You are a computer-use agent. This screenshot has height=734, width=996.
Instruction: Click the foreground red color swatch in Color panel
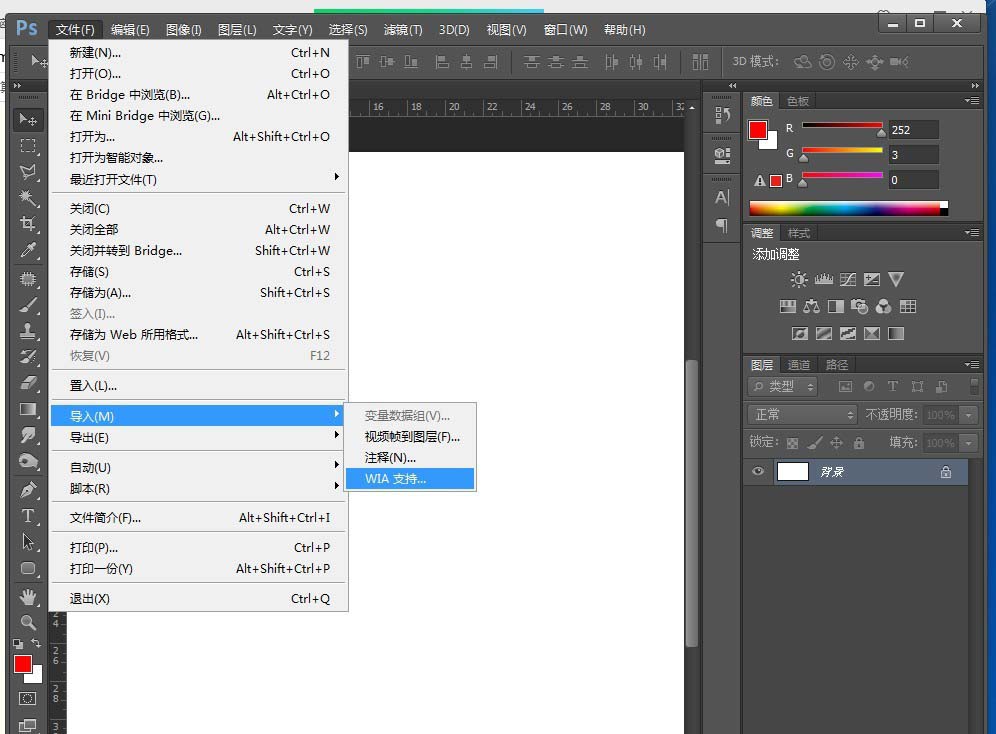(758, 130)
